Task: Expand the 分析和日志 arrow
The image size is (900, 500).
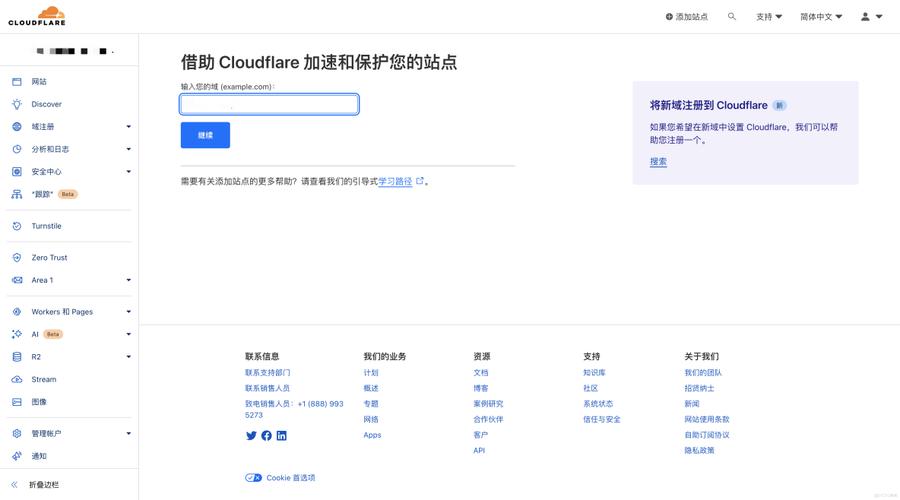Action: pyautogui.click(x=129, y=149)
